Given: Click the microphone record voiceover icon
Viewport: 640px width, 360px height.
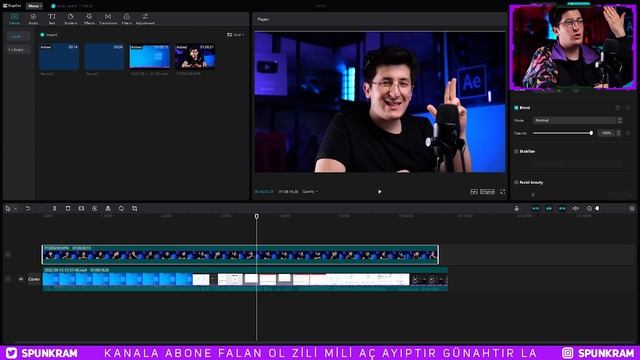Looking at the screenshot, I should tap(516, 209).
